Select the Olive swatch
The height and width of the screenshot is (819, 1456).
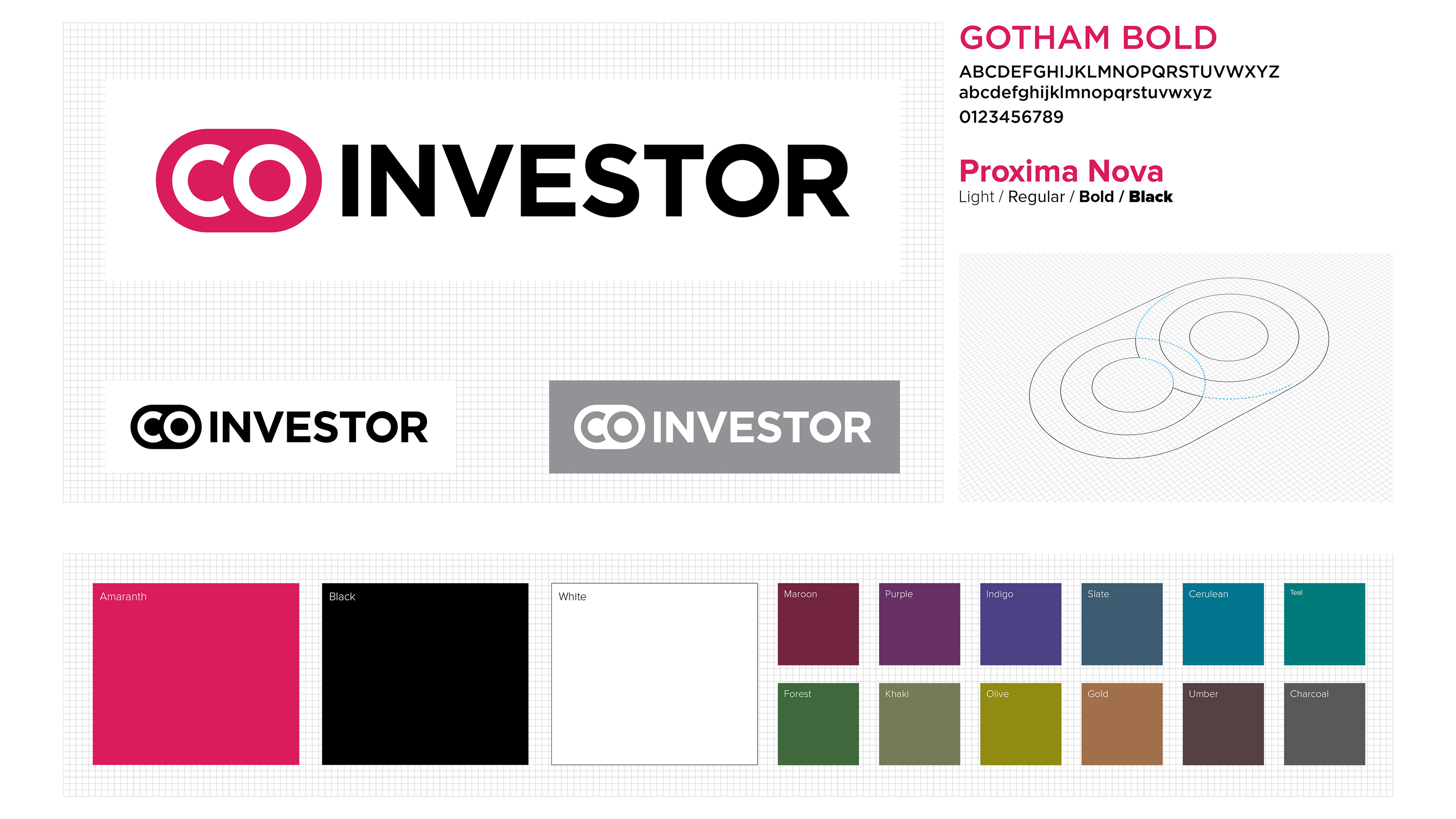point(1020,724)
